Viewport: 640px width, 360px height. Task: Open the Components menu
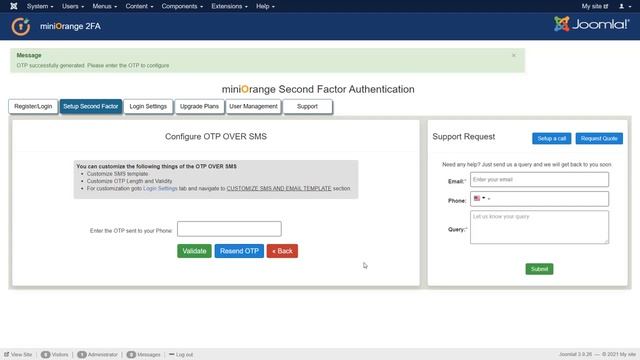click(182, 6)
